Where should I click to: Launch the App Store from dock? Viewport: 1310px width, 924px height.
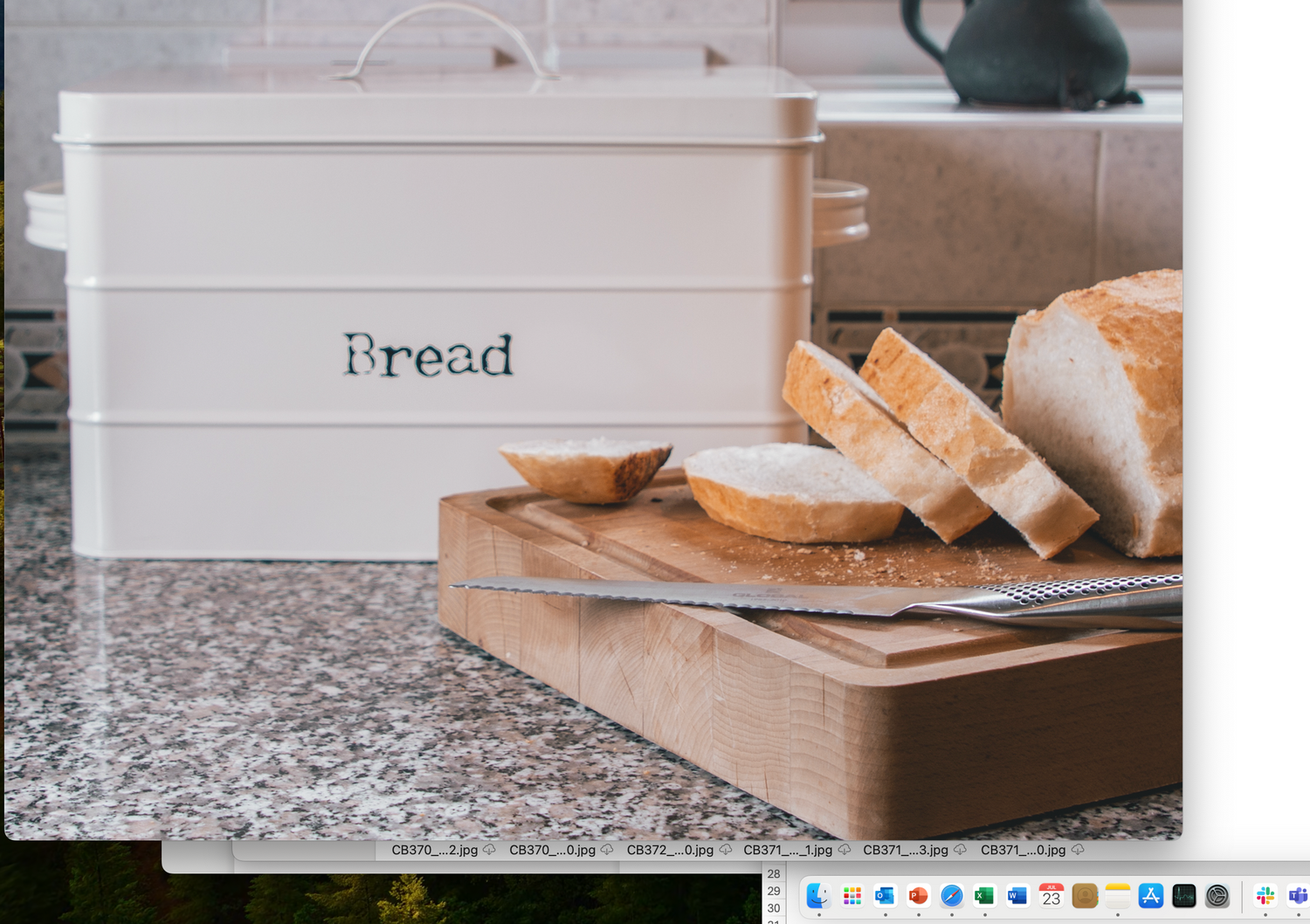click(x=1150, y=896)
